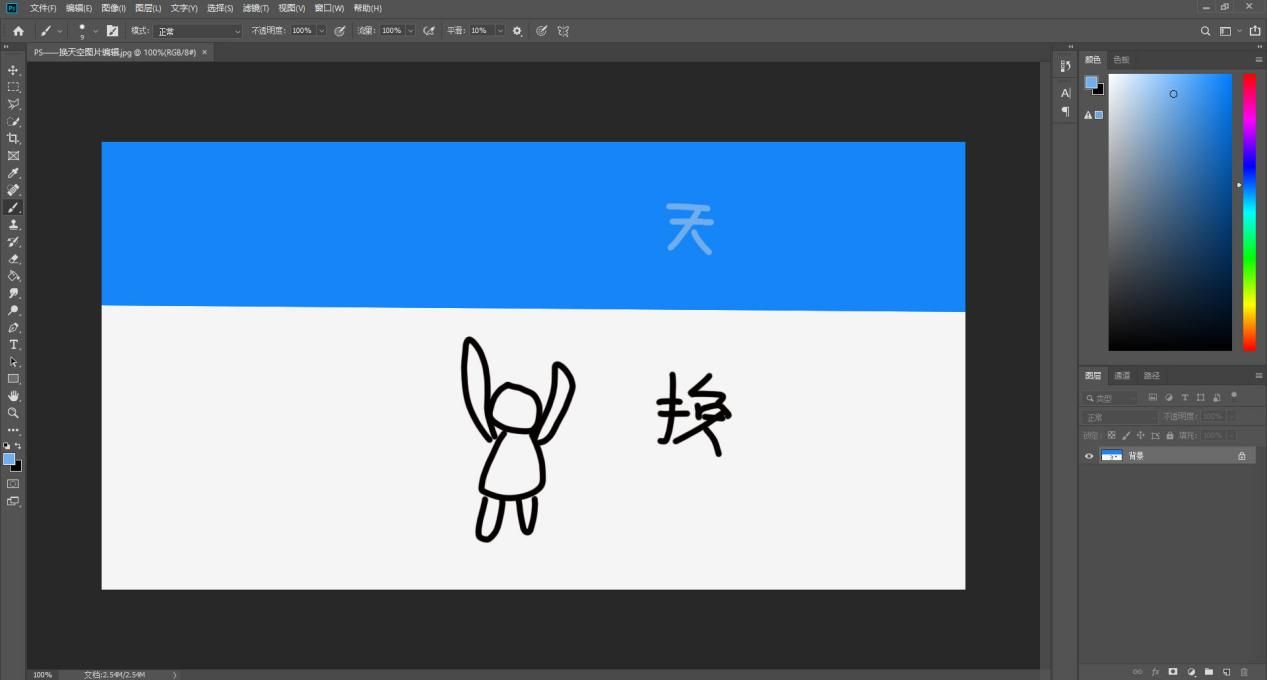The image size is (1267, 680).
Task: Select the Pen tool
Action: [13, 327]
